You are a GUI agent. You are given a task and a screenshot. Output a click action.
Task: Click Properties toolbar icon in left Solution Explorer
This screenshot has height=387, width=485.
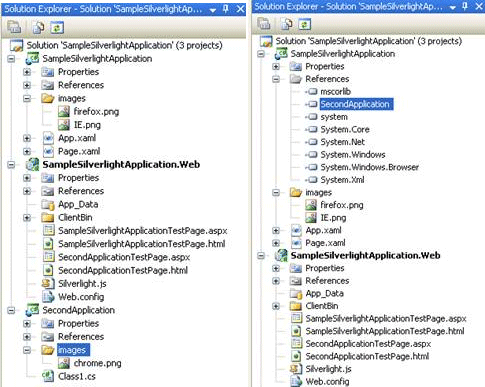tap(14, 27)
